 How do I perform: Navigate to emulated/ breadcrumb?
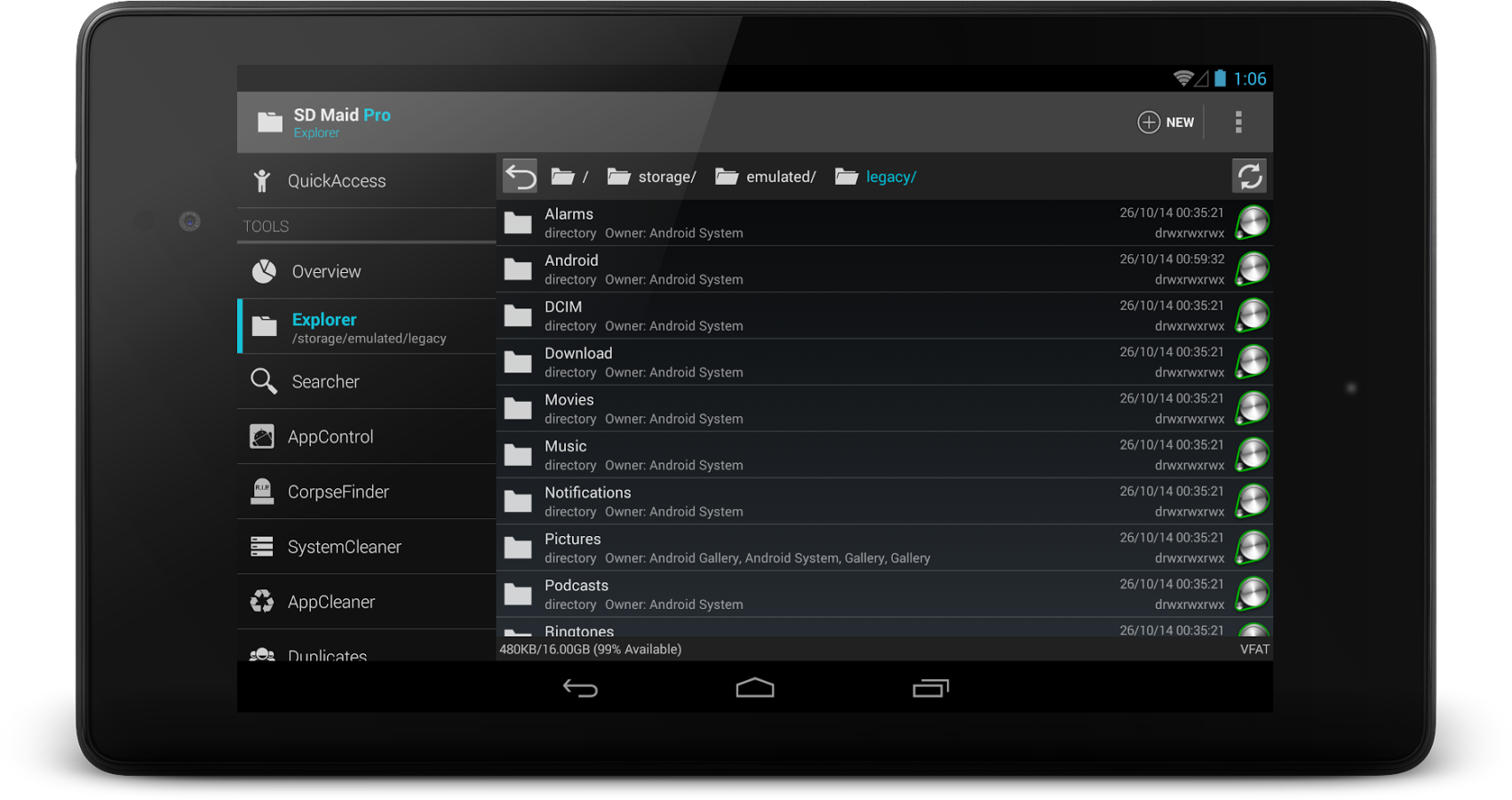click(x=765, y=176)
